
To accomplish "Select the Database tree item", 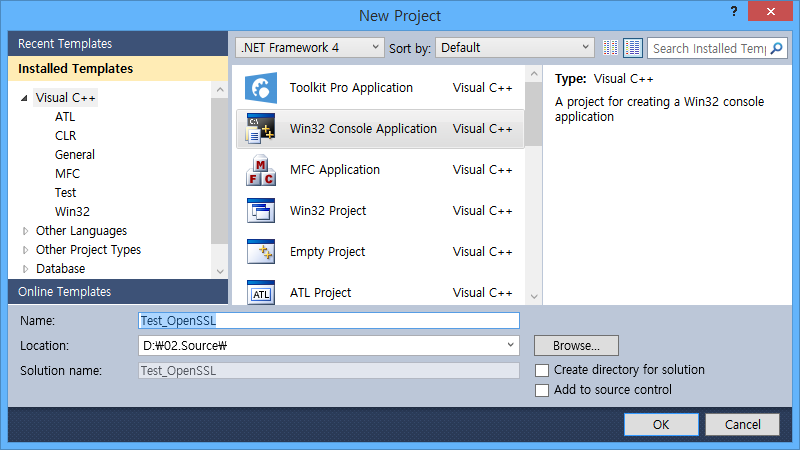I will click(60, 269).
